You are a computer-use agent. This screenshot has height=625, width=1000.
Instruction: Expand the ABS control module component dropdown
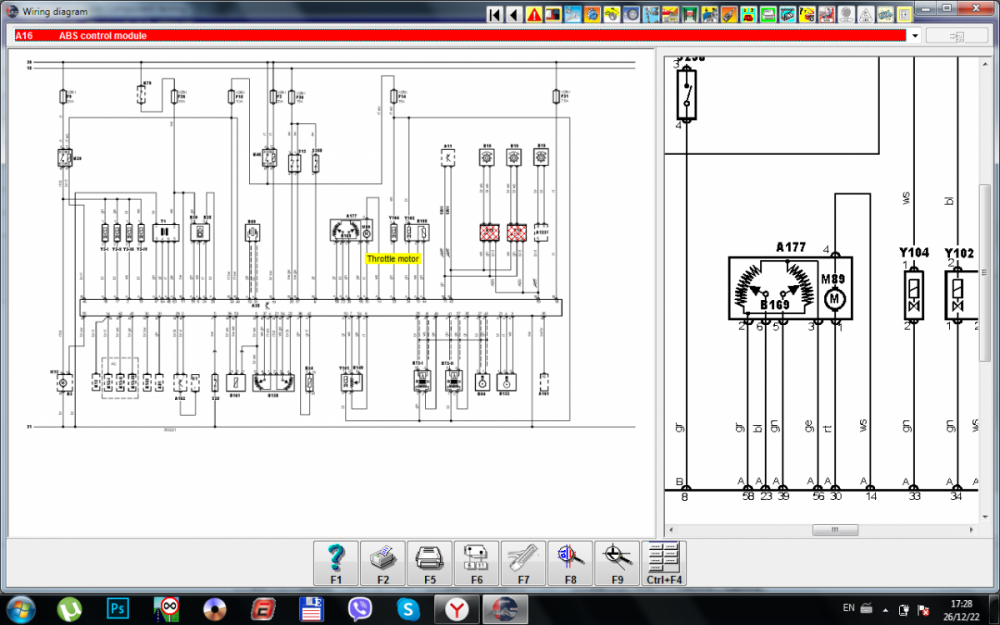[915, 36]
